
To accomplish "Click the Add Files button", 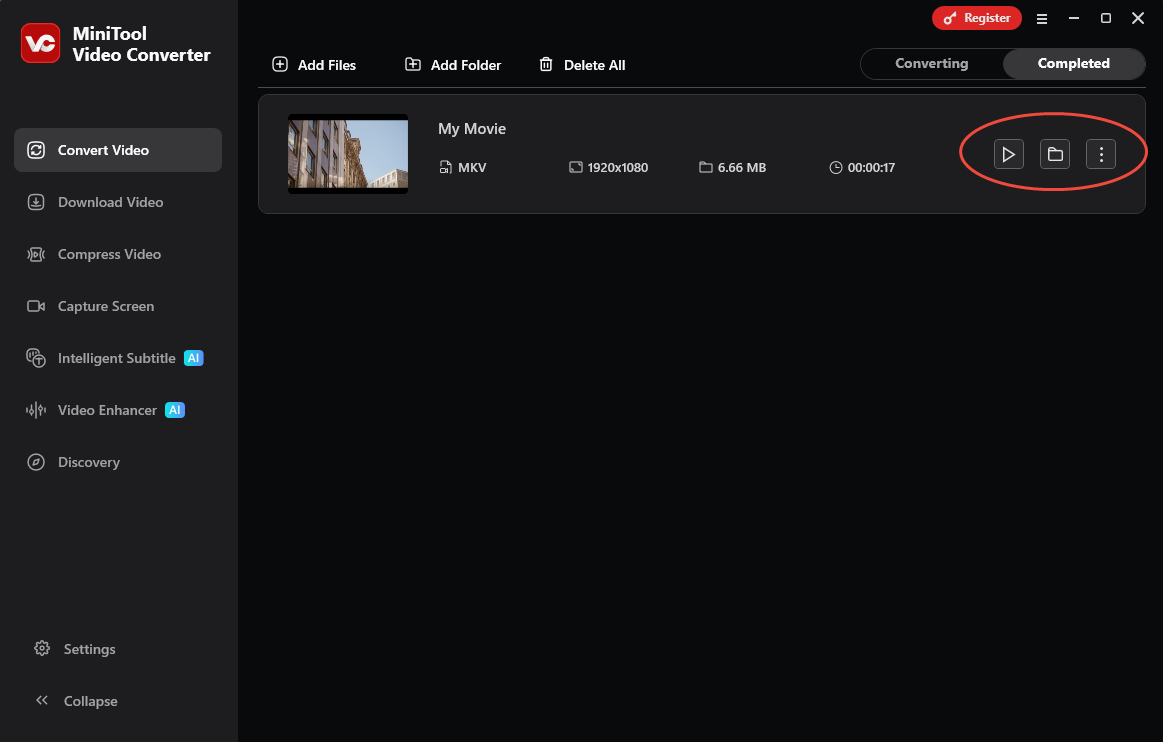I will click(314, 65).
